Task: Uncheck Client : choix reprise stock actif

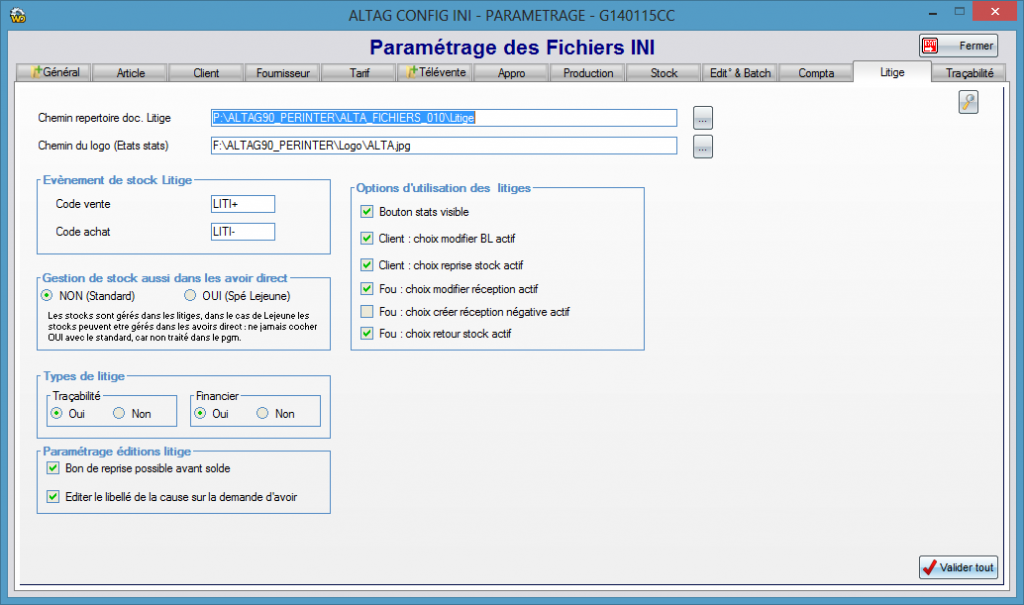Action: (367, 265)
